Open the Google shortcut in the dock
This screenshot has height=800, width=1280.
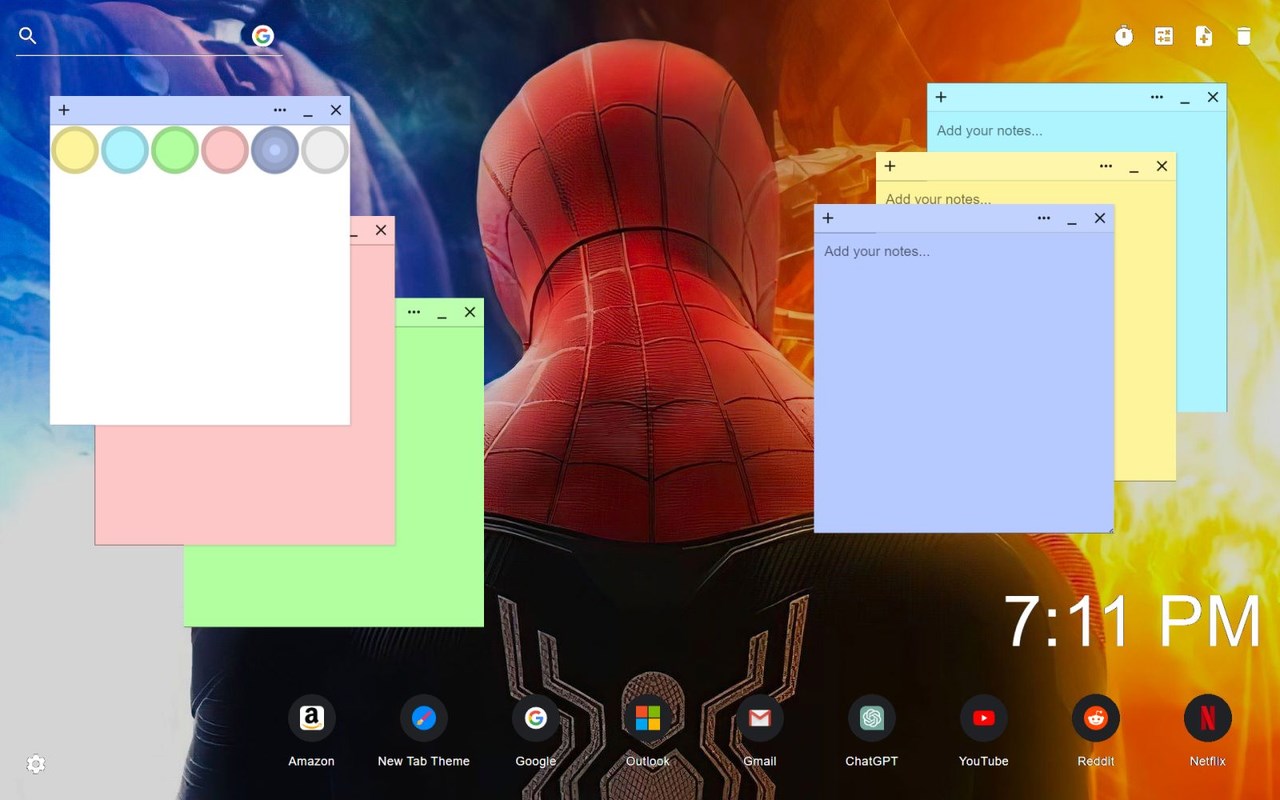coord(536,718)
